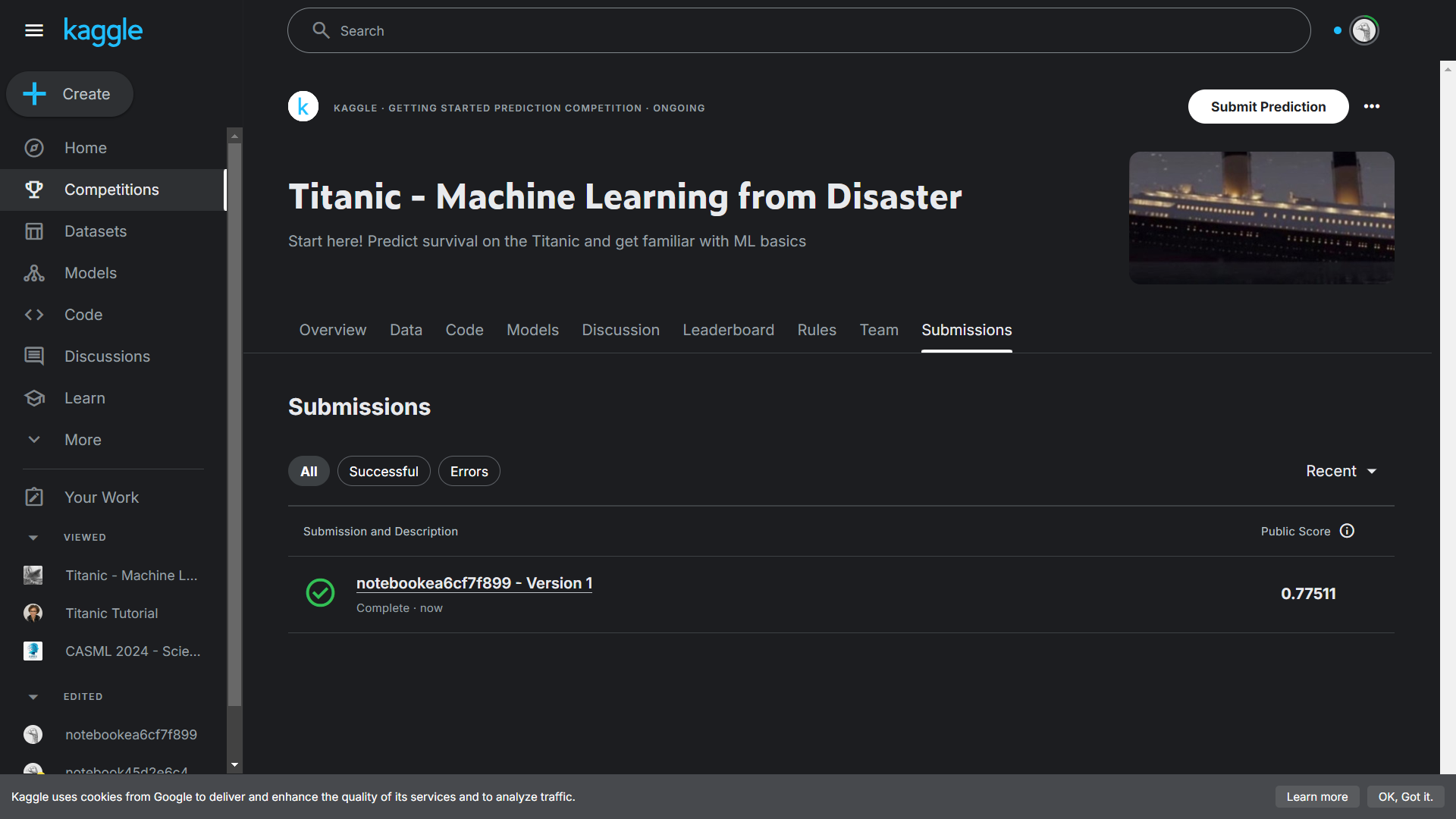Click the Datasets table icon
Image resolution: width=1456 pixels, height=819 pixels.
pyautogui.click(x=34, y=231)
